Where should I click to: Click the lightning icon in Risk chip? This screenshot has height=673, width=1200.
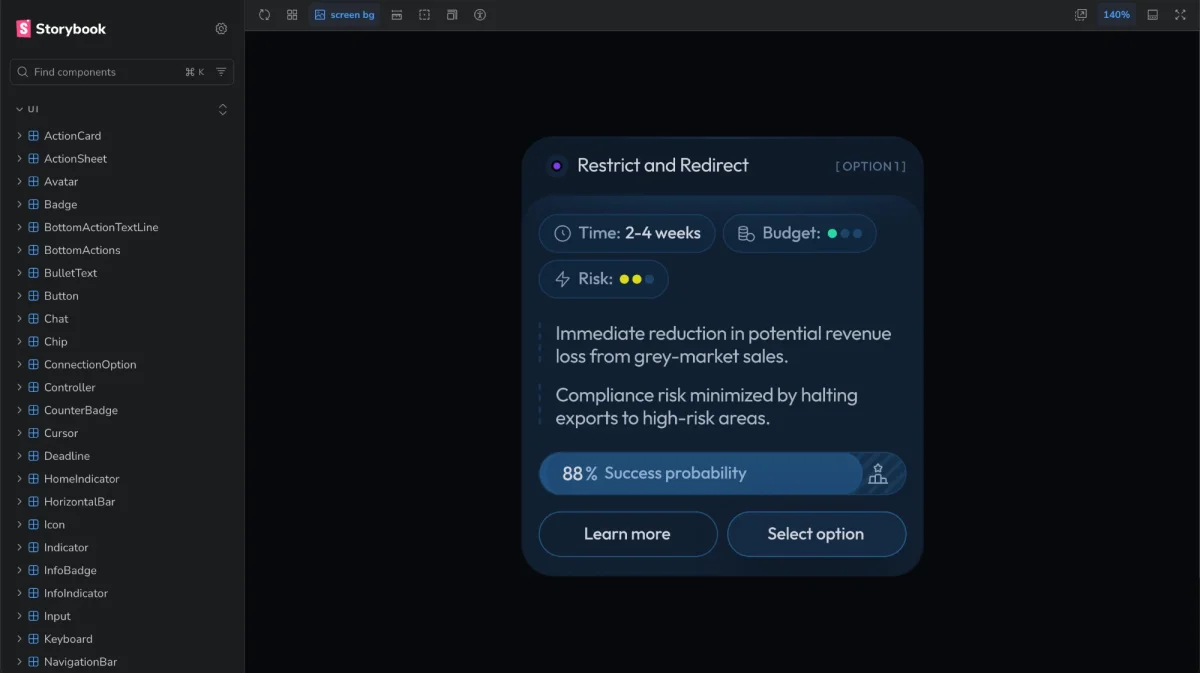(563, 279)
